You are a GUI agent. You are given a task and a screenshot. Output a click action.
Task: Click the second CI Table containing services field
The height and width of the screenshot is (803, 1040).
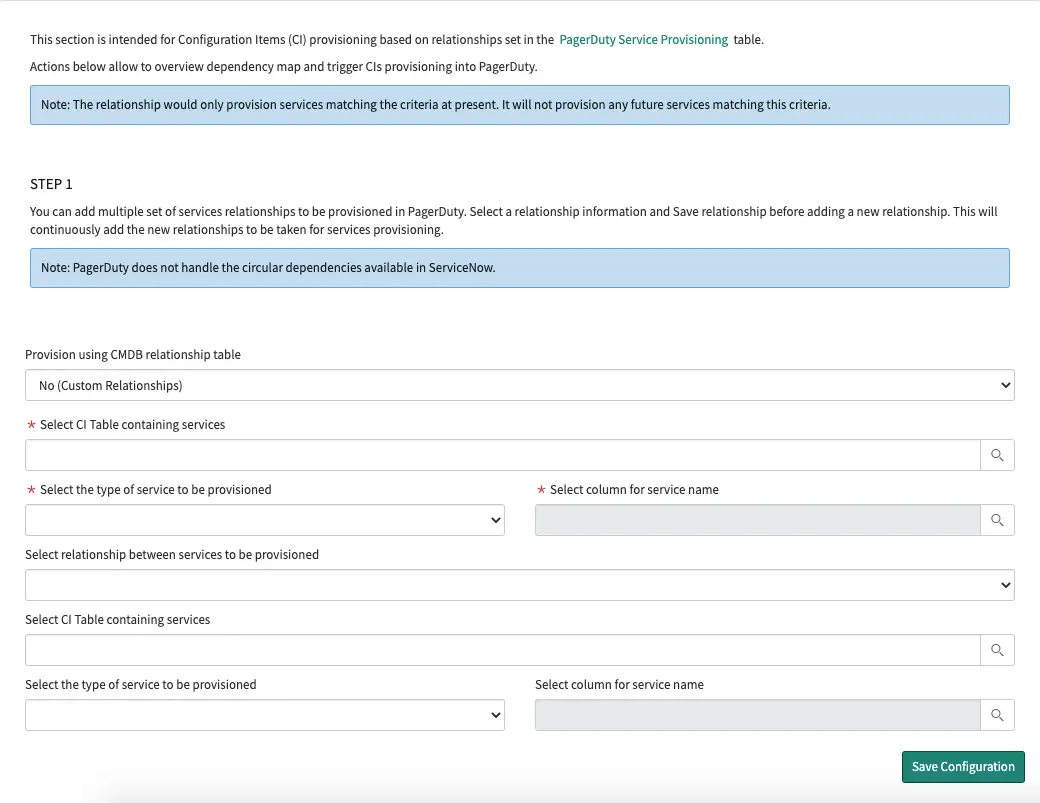pos(503,650)
